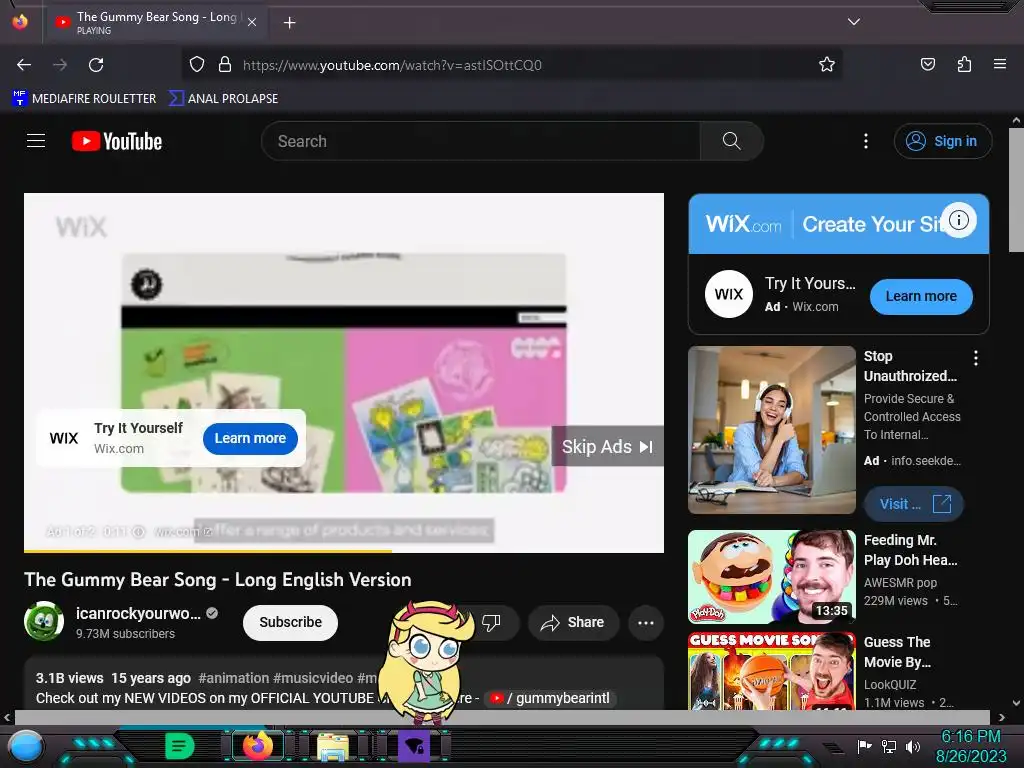
Task: Open File Explorer from taskbar
Action: pos(333,747)
